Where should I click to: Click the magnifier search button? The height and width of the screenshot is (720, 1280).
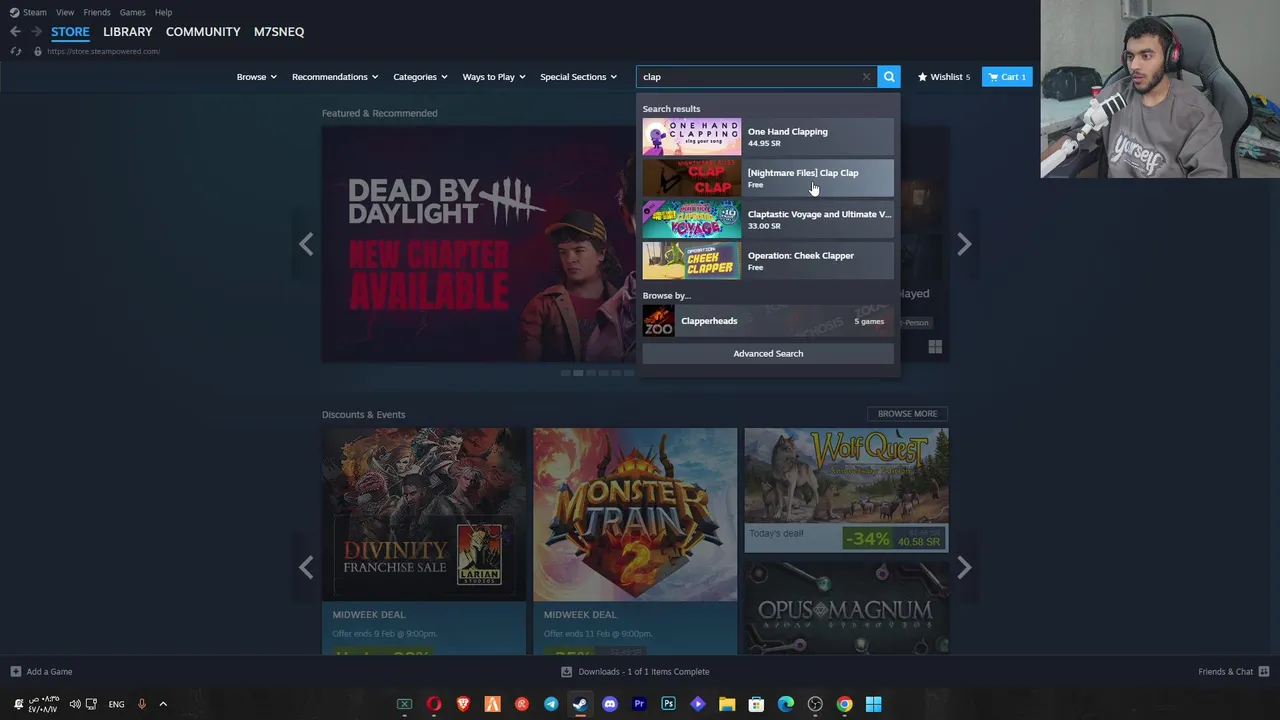pyautogui.click(x=889, y=77)
